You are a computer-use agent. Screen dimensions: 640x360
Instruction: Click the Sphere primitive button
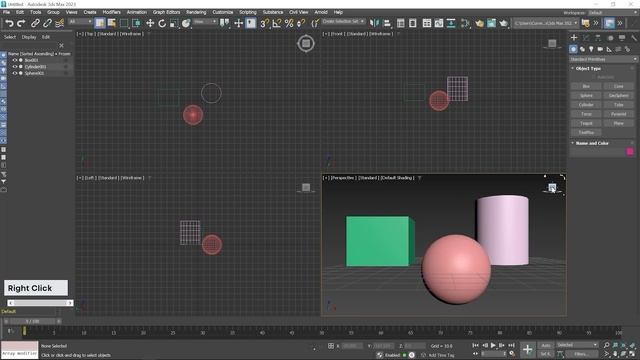click(586, 96)
